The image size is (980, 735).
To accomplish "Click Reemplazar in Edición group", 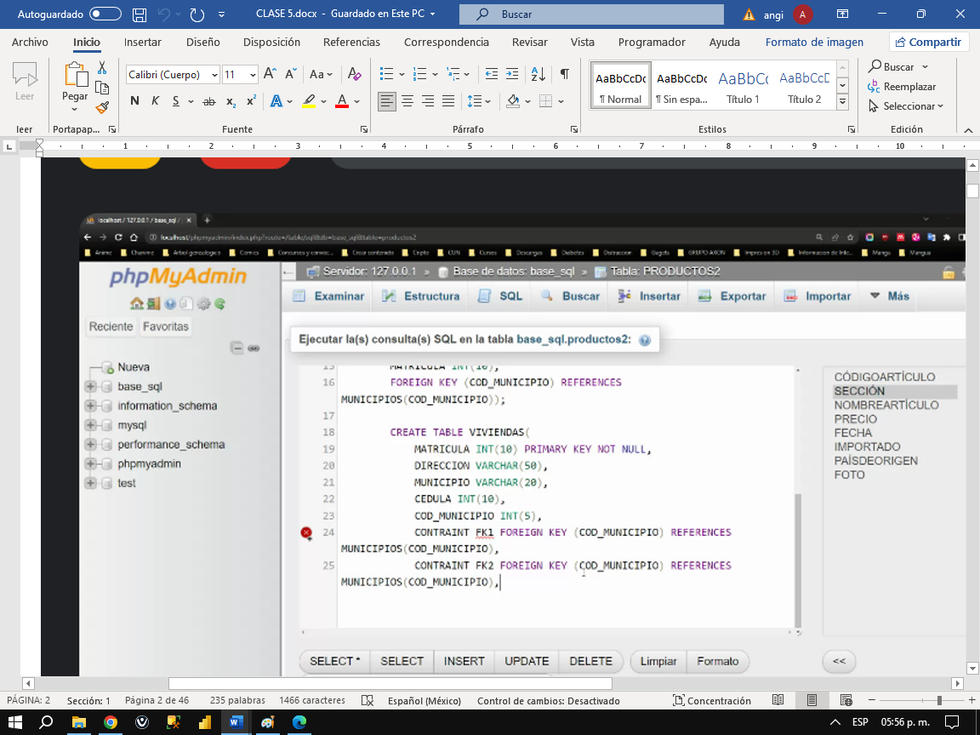I will (x=902, y=86).
